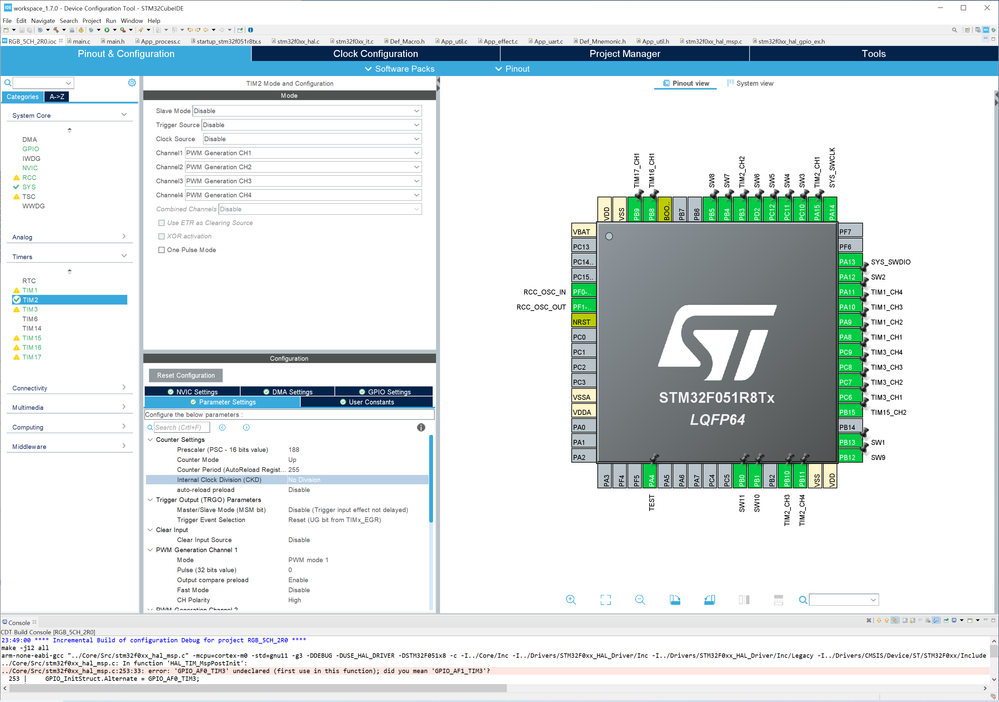Rotate the chip pinout counter-clockwise

click(709, 599)
